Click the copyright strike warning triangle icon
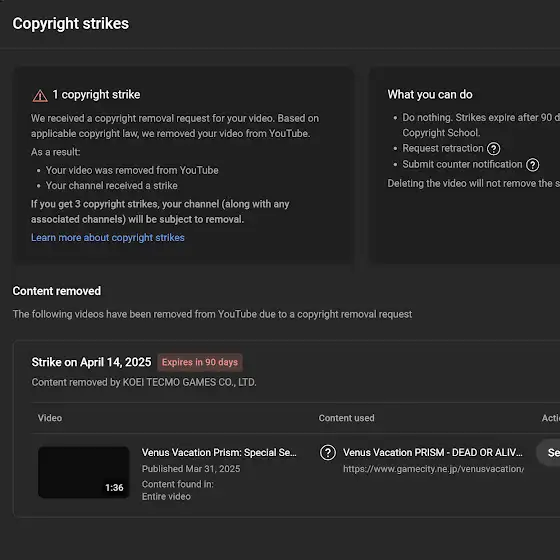This screenshot has height=560, width=560. click(x=40, y=96)
